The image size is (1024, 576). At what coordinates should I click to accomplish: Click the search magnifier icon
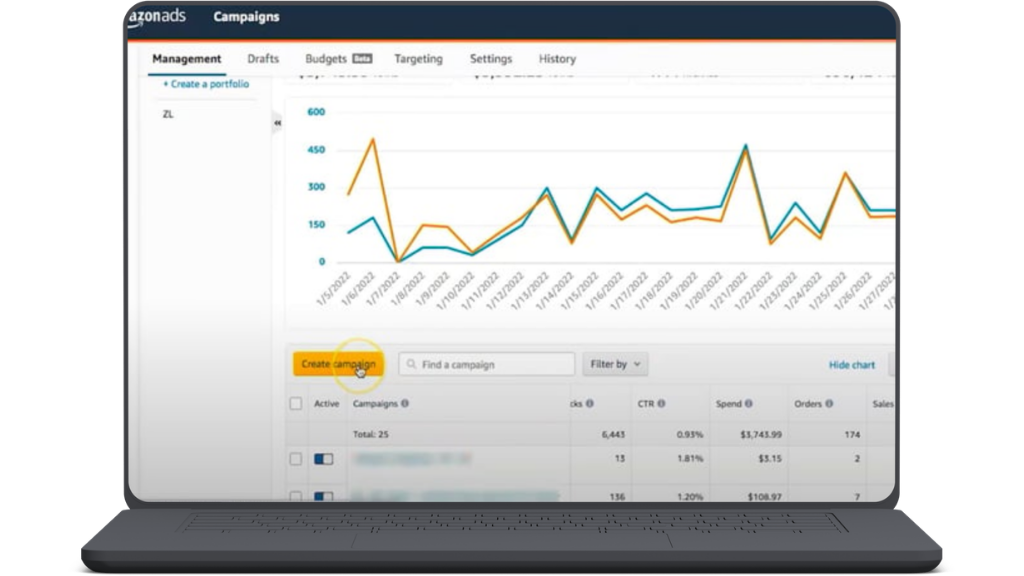[410, 365]
